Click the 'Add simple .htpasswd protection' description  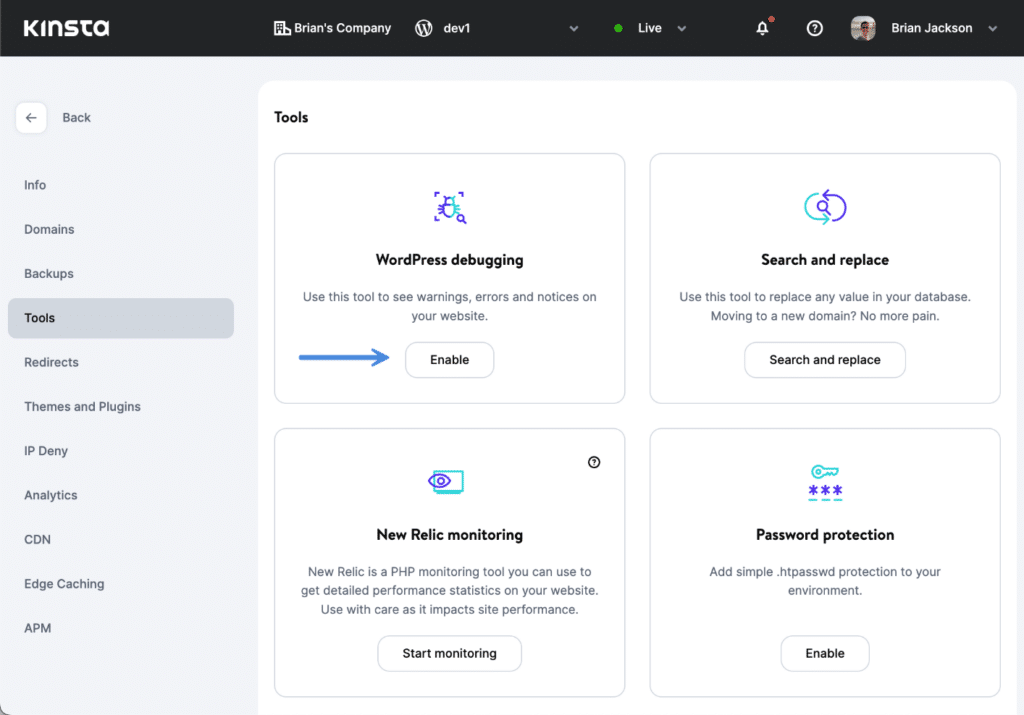[825, 581]
